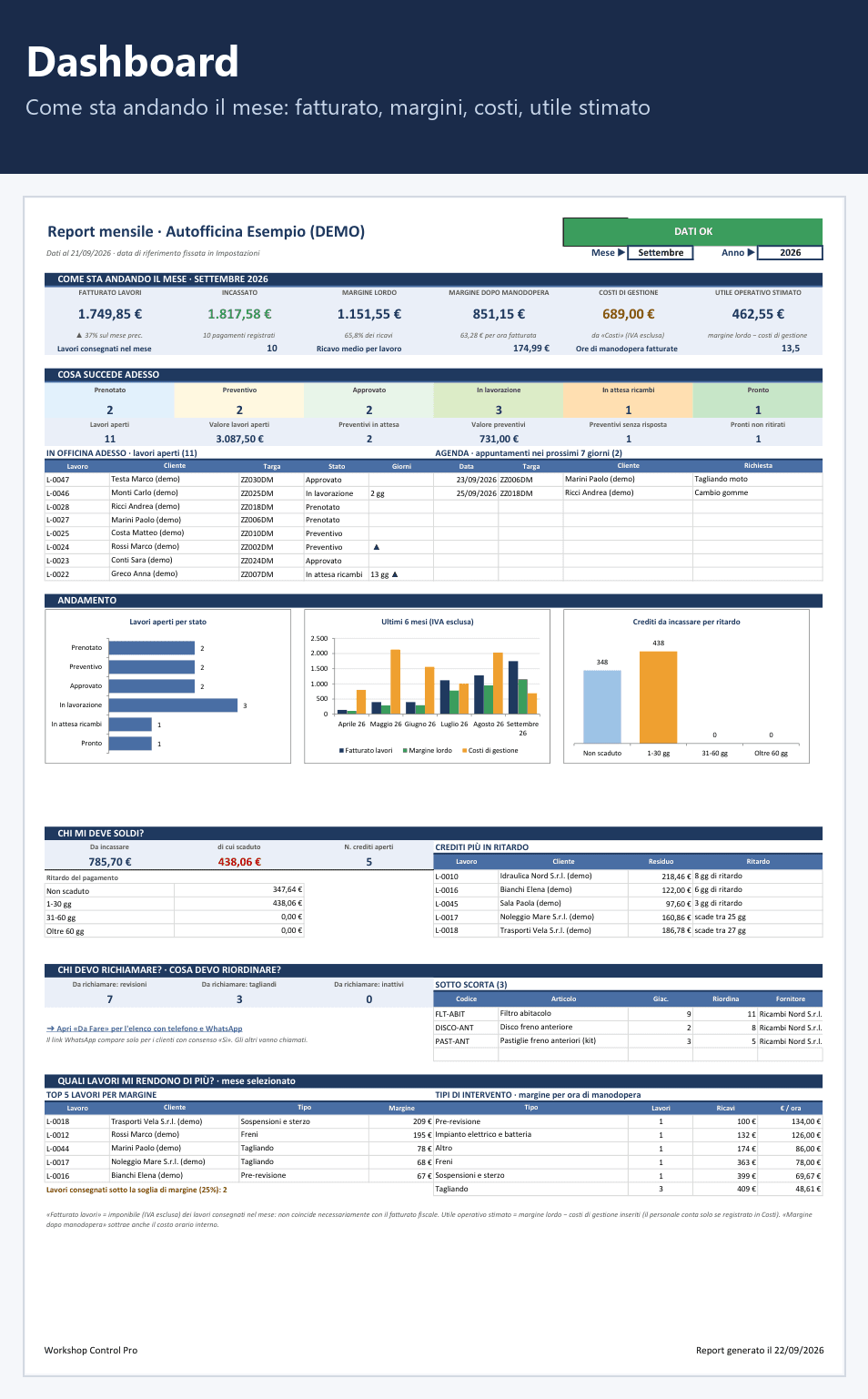Select the Incassato value 1.817,58 €
Image resolution: width=868 pixels, height=1399 pixels.
[239, 314]
